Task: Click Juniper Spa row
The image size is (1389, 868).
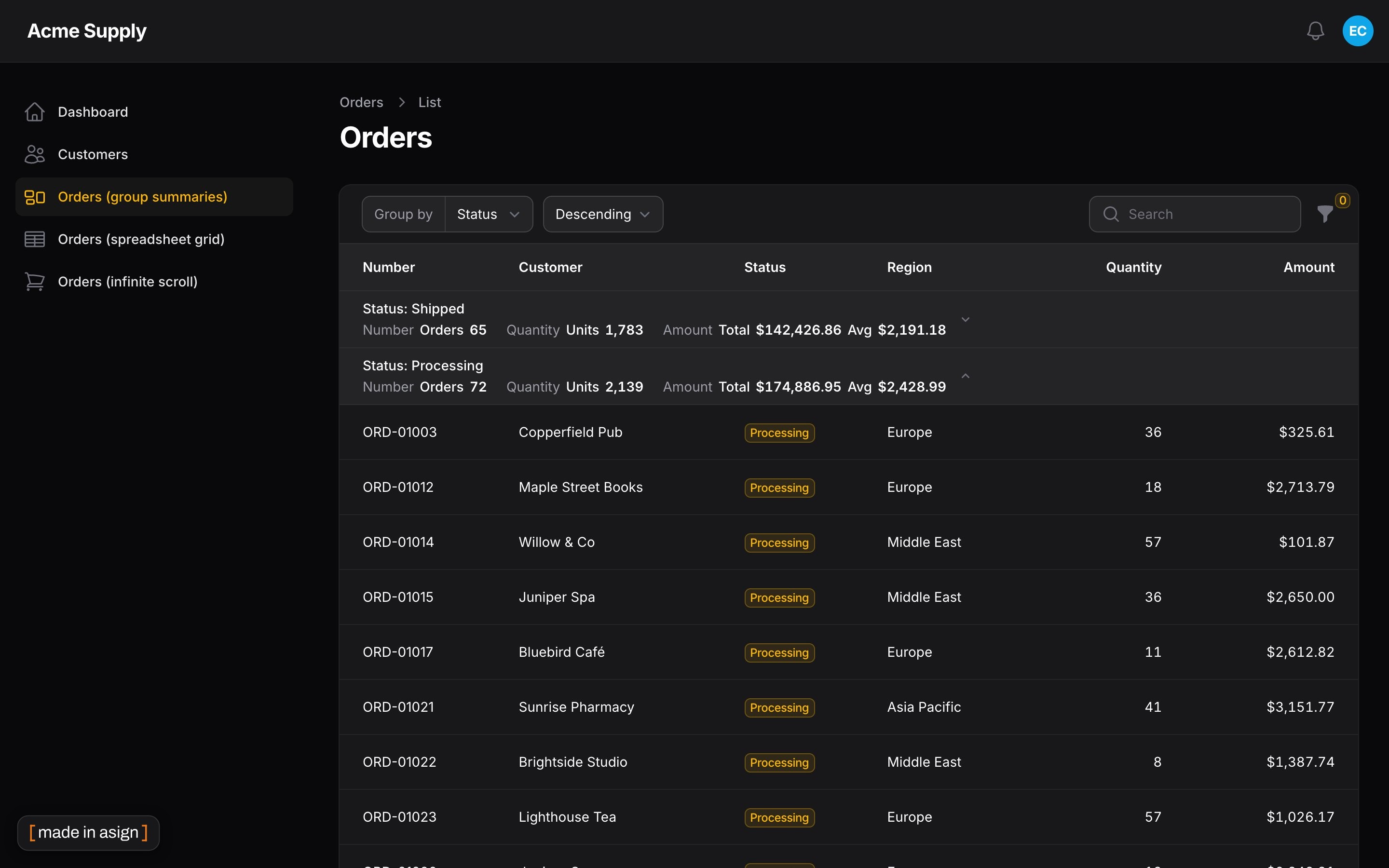Action: click(848, 597)
